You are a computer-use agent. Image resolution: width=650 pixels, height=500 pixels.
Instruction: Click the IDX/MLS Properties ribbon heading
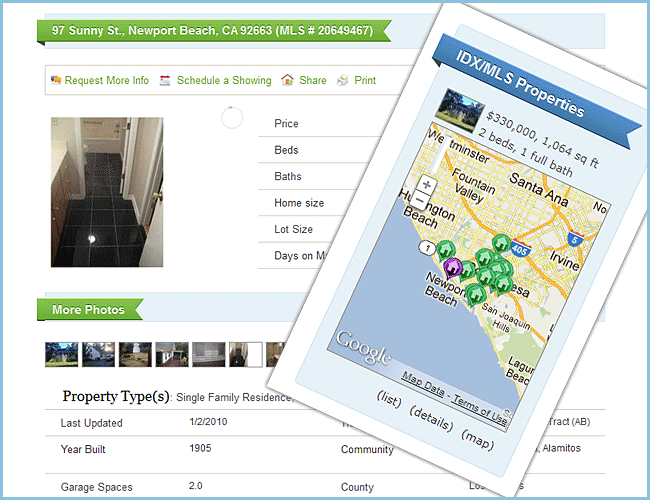coord(520,84)
